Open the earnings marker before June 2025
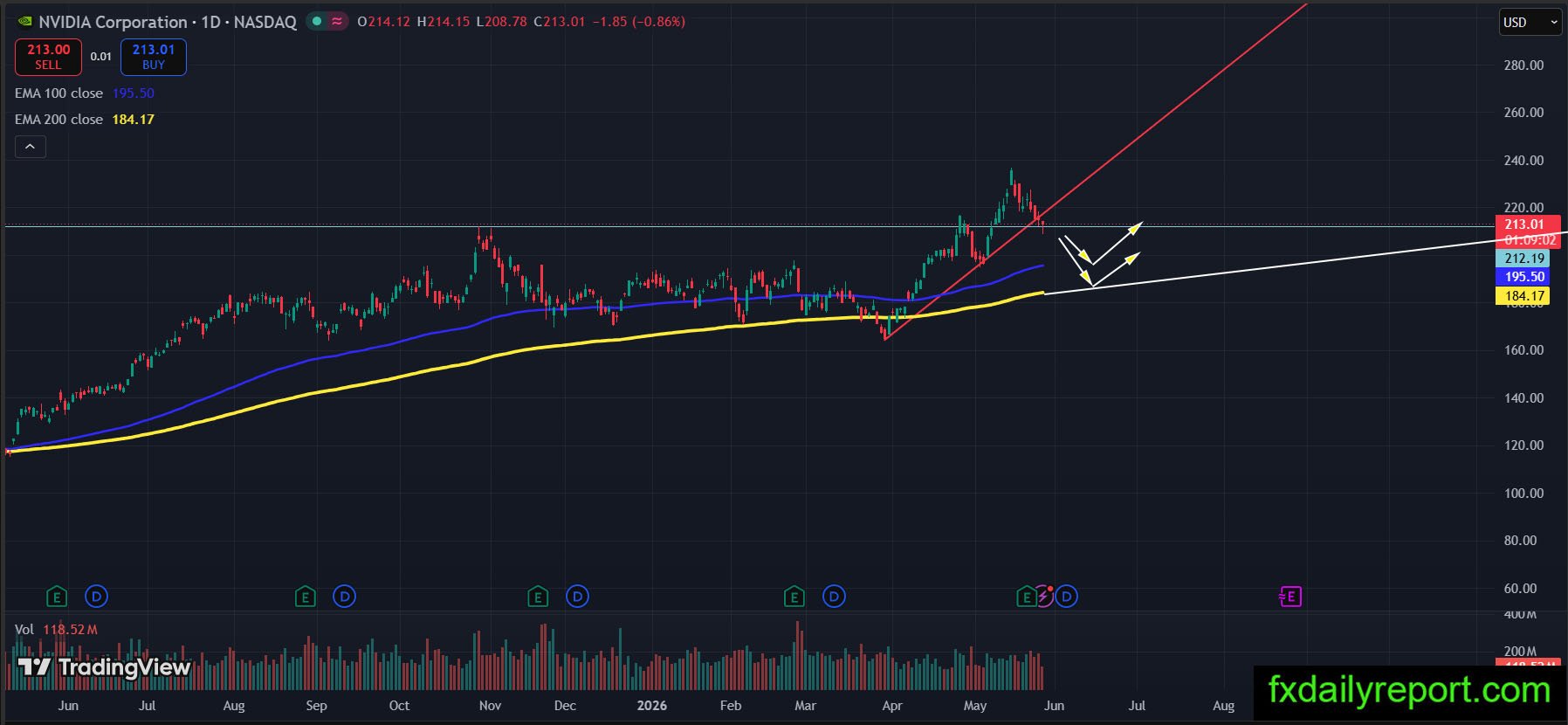Viewport: 1568px width, 725px height. 56,597
